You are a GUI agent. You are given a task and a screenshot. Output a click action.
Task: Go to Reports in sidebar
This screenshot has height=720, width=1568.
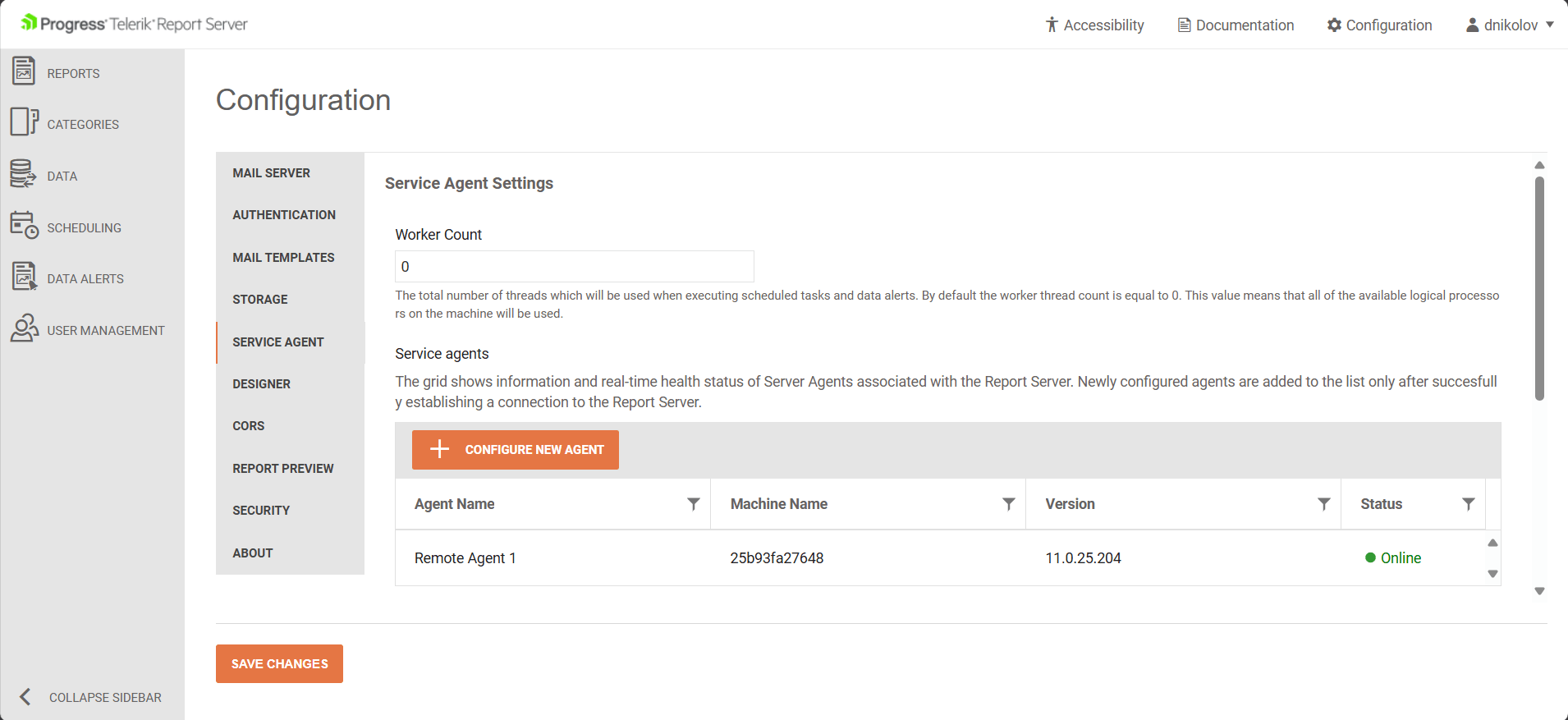coord(73,73)
